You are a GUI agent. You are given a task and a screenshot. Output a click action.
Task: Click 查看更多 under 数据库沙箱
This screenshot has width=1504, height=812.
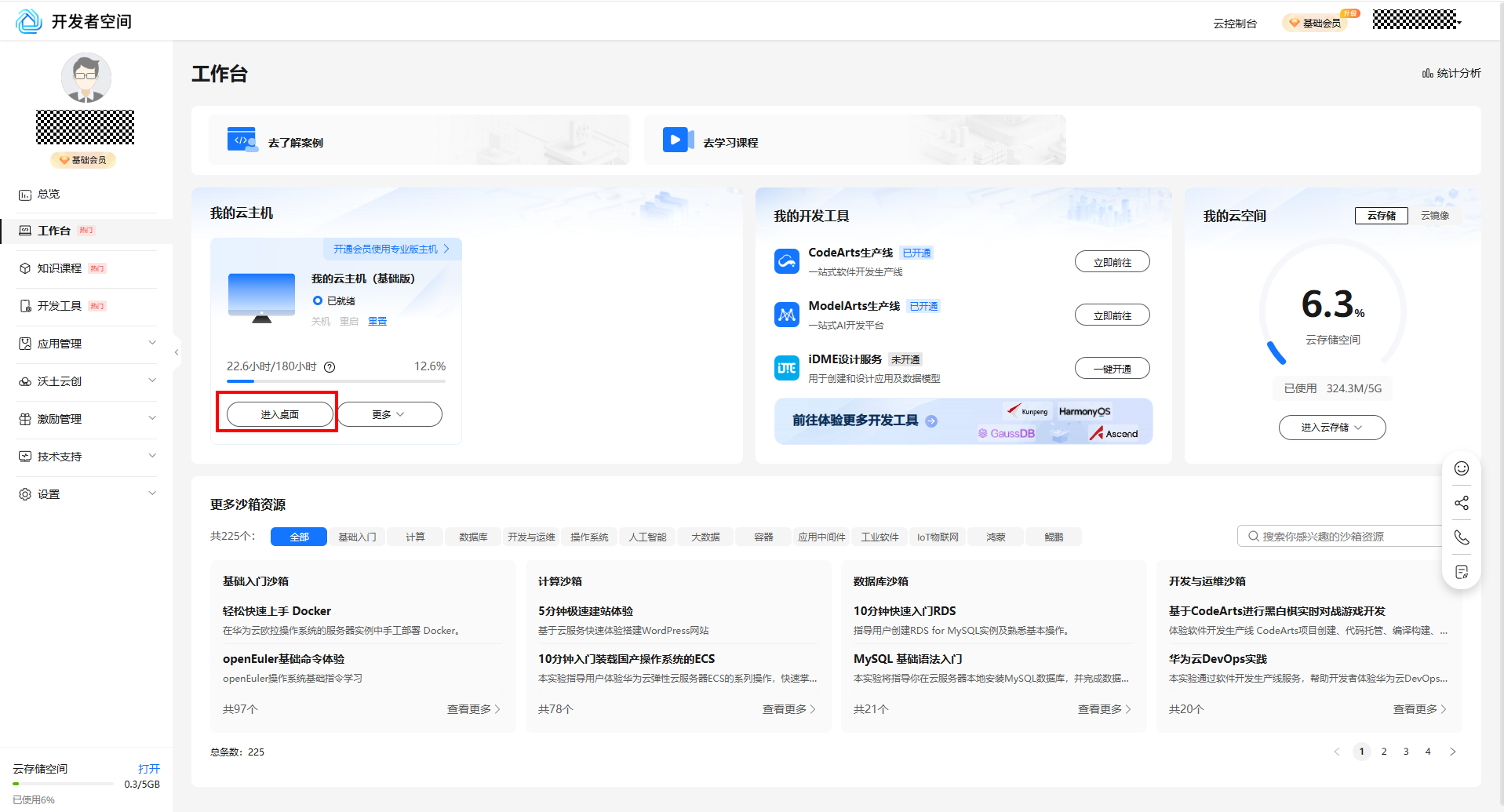(1105, 709)
